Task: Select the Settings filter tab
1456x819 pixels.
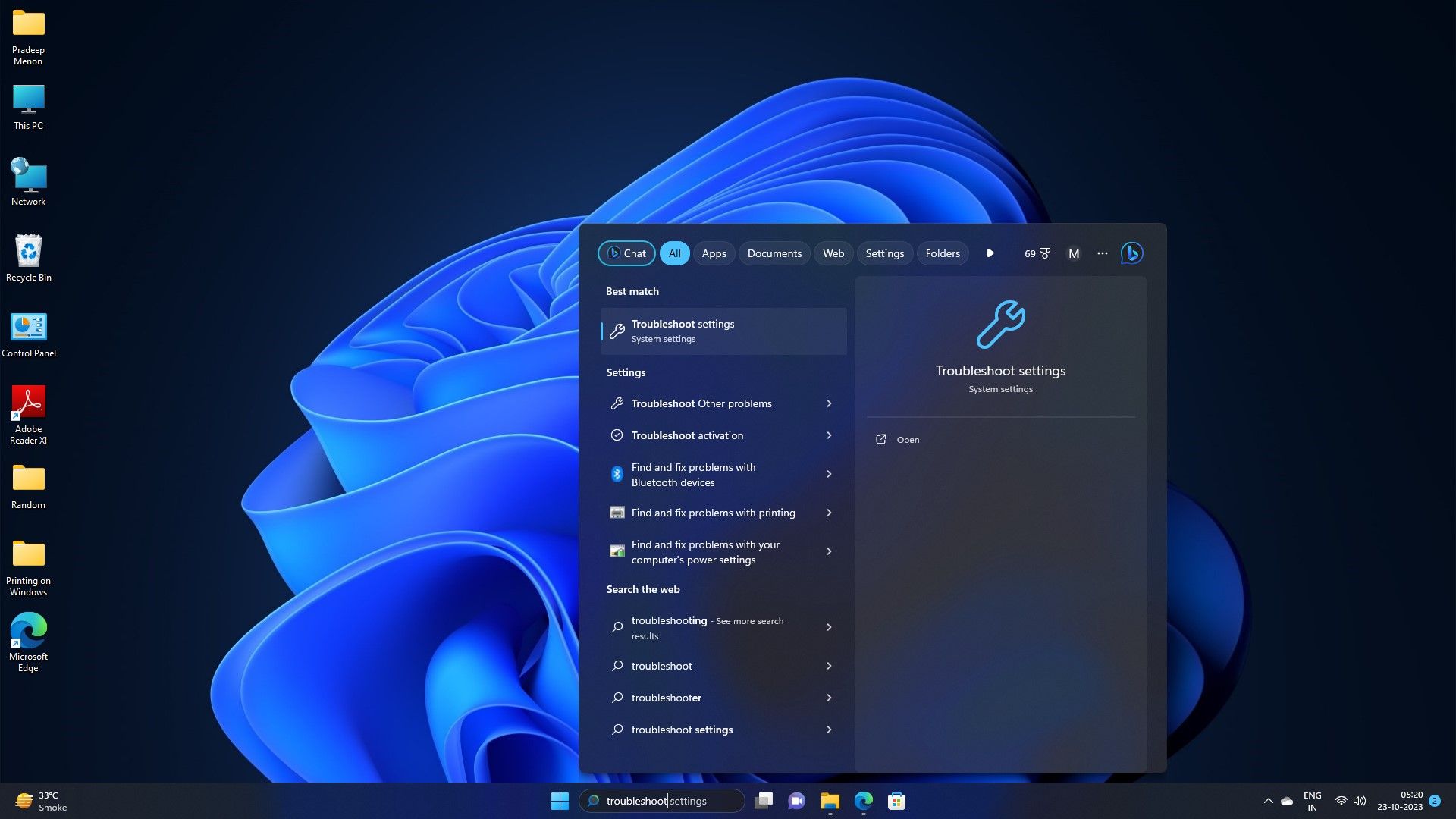Action: [x=884, y=253]
